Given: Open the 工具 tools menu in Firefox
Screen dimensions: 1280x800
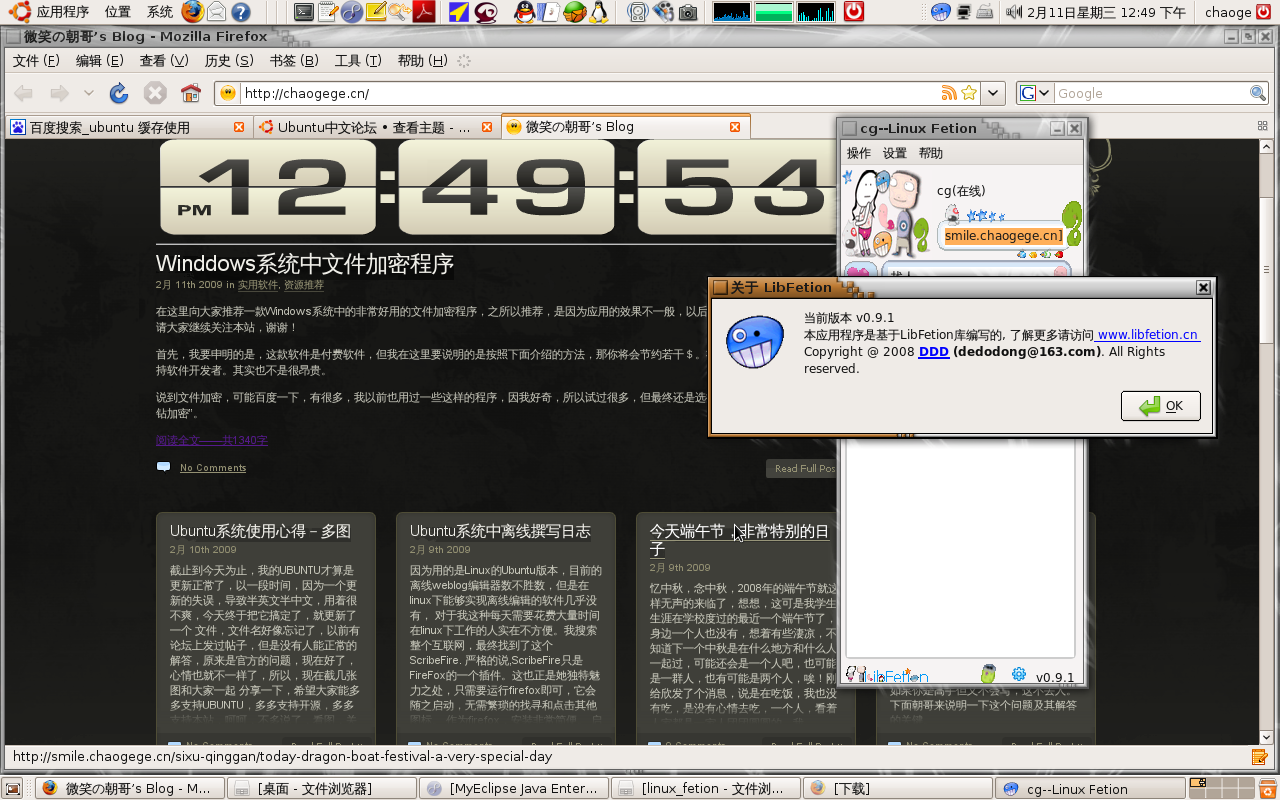Looking at the screenshot, I should pyautogui.click(x=357, y=61).
